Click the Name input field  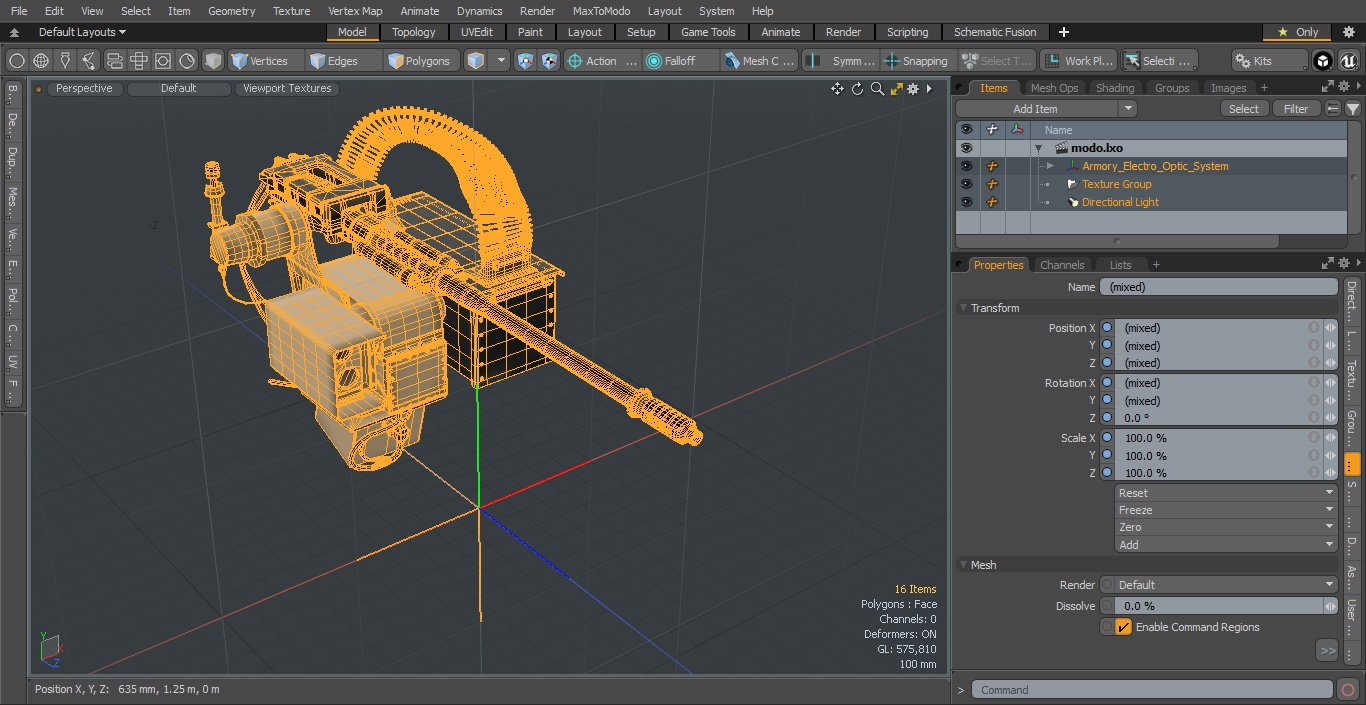tap(1218, 287)
